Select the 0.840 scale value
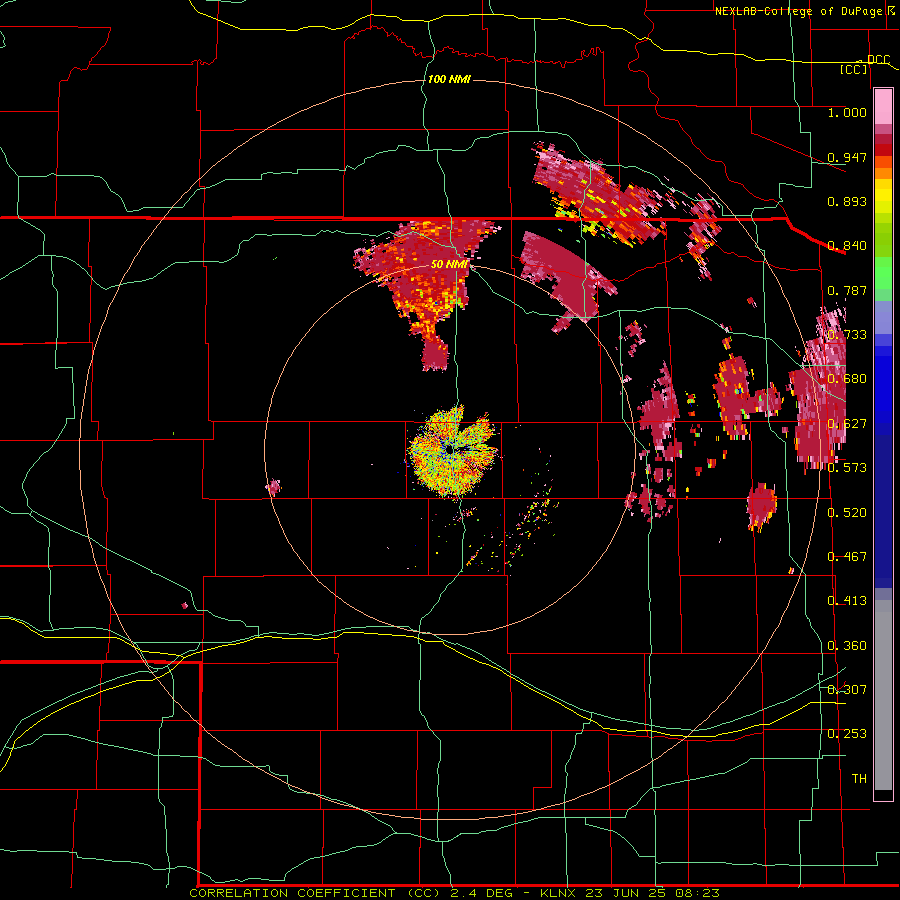This screenshot has height=900, width=900. tap(847, 246)
